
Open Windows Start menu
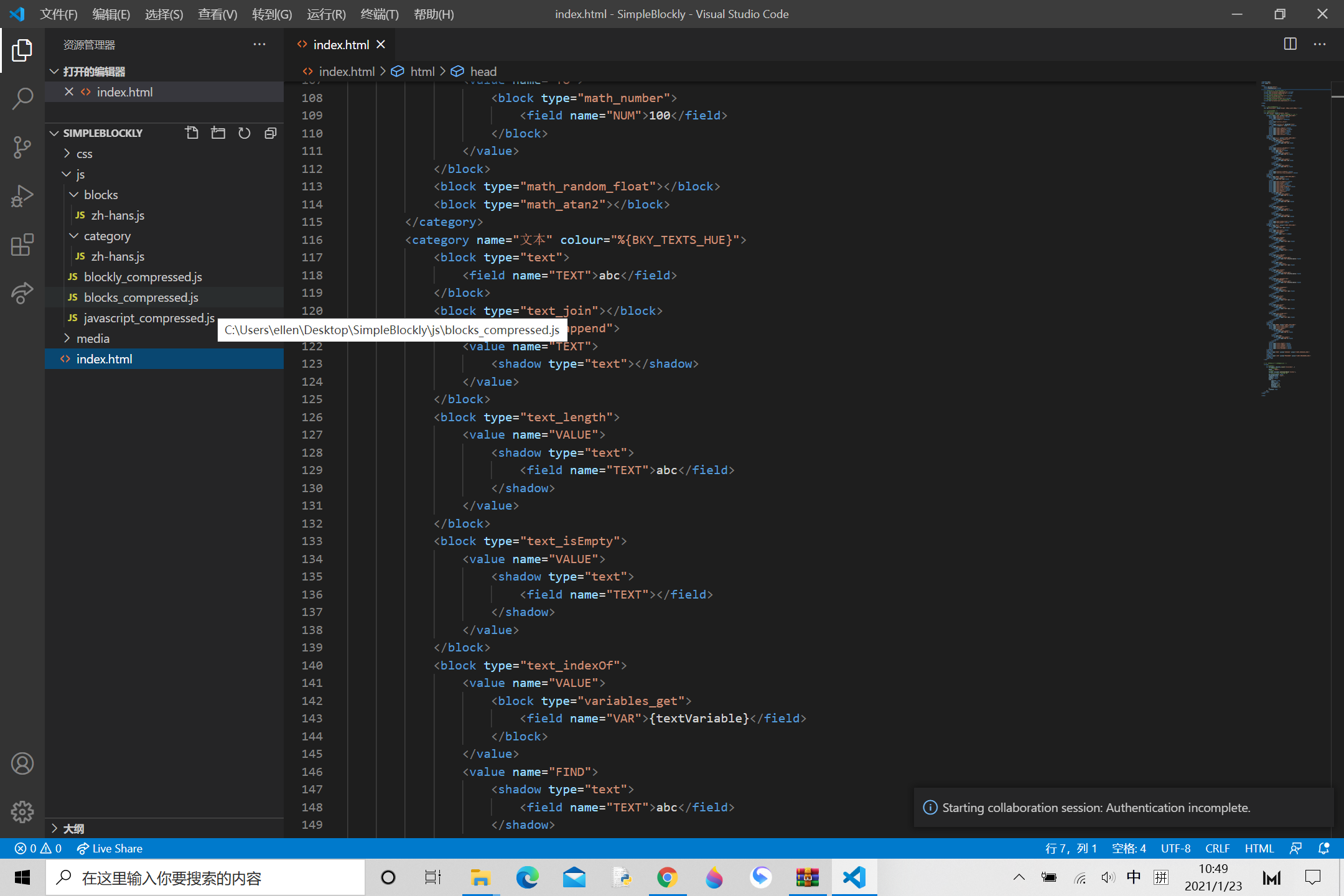pyautogui.click(x=22, y=878)
